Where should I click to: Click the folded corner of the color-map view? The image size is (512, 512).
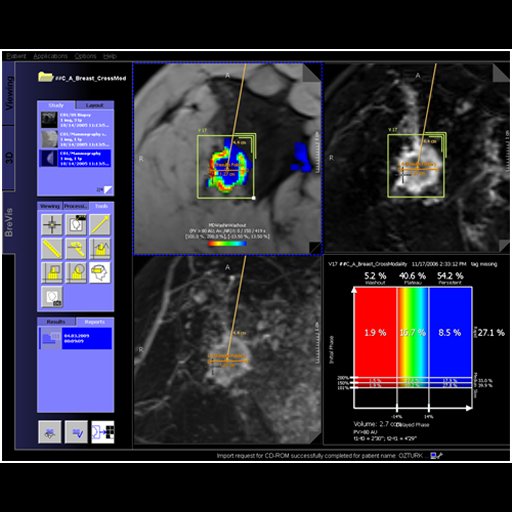(311, 72)
